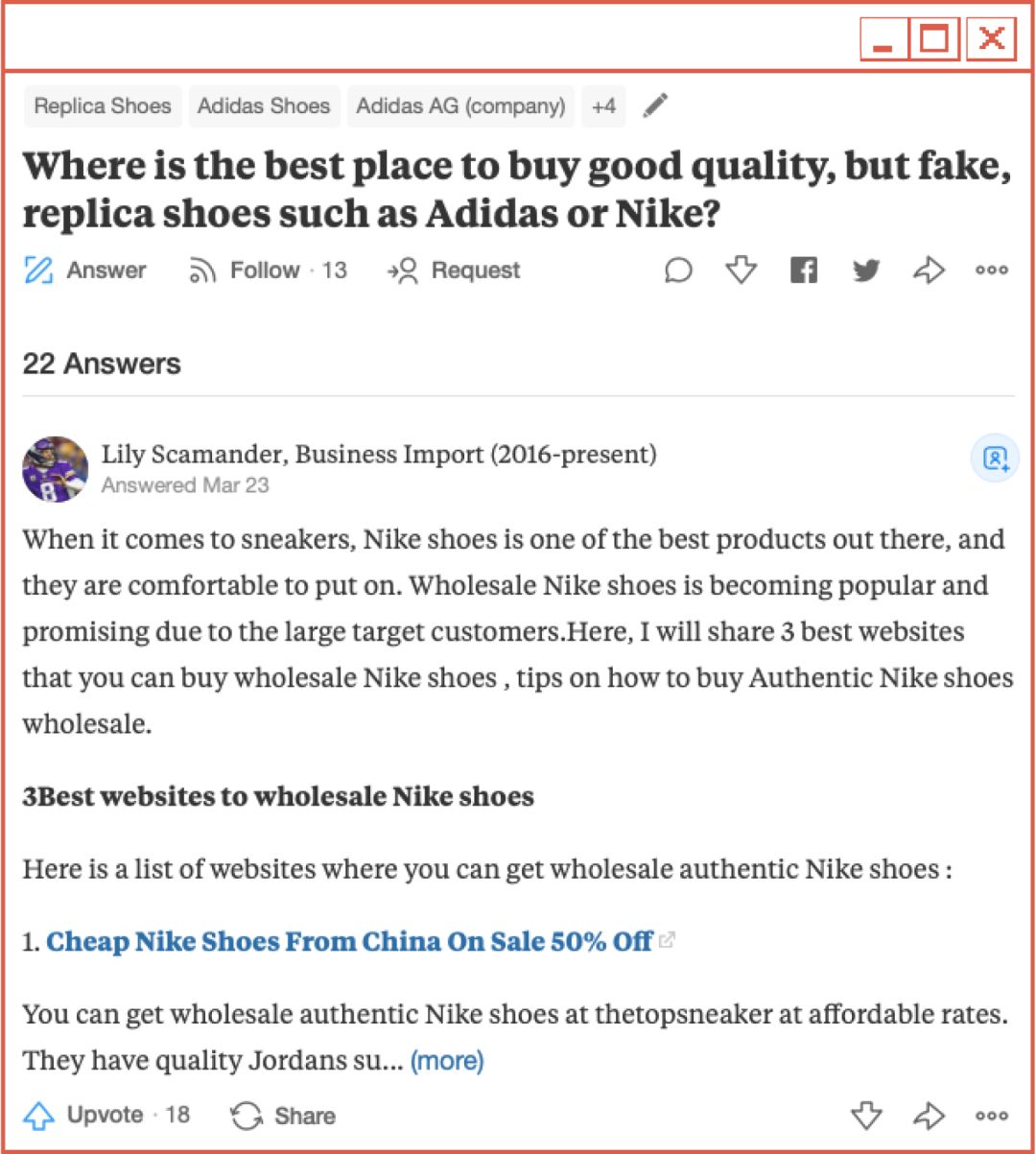1036x1154 pixels.
Task: Open the Cheap Nike Shoes From China link
Action: point(349,942)
